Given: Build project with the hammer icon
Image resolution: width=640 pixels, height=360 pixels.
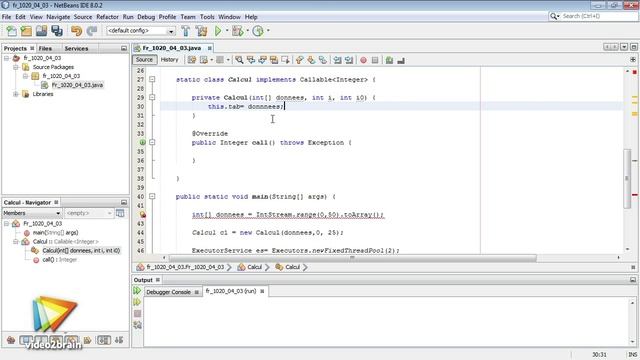Looking at the screenshot, I should click(186, 31).
